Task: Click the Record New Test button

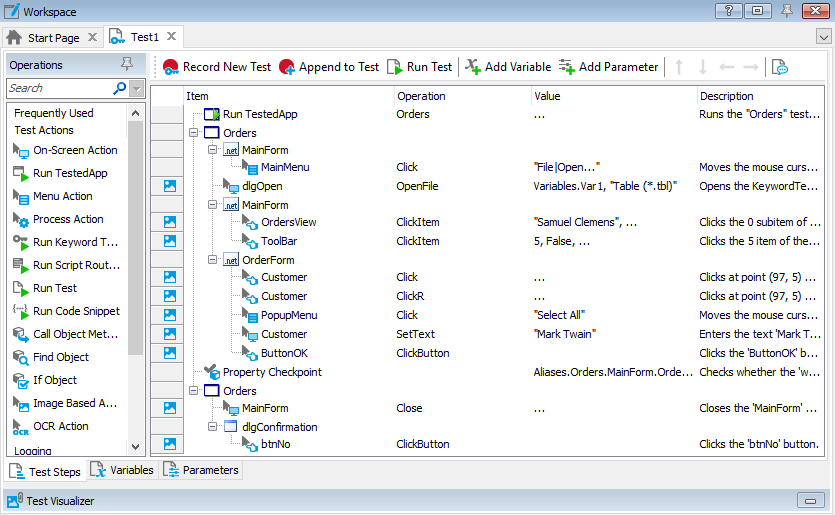Action: (x=217, y=67)
